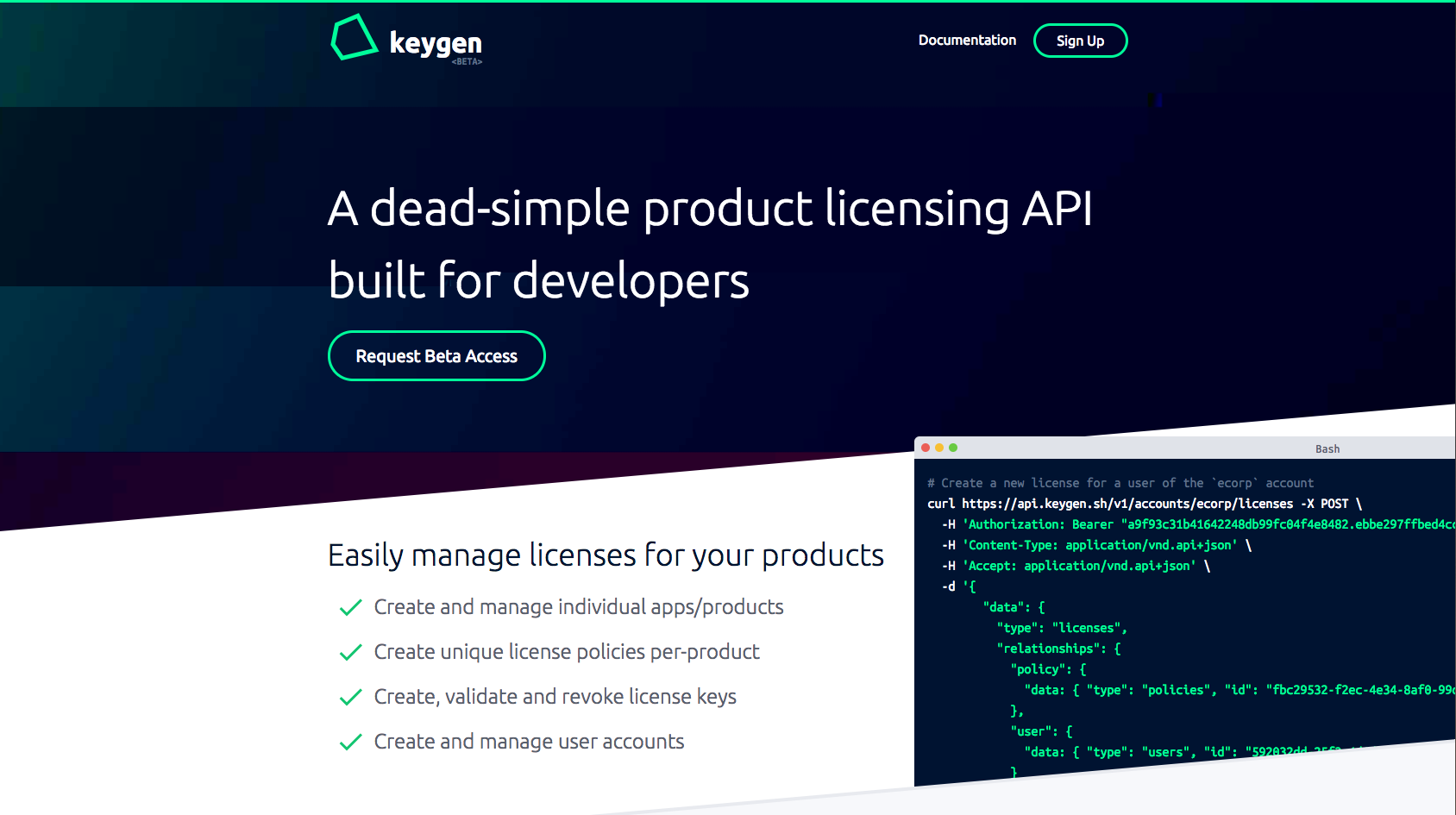Screen dimensions: 1456x815
Task: Click checkmark beside 'Create and manage user accounts'
Action: [350, 743]
